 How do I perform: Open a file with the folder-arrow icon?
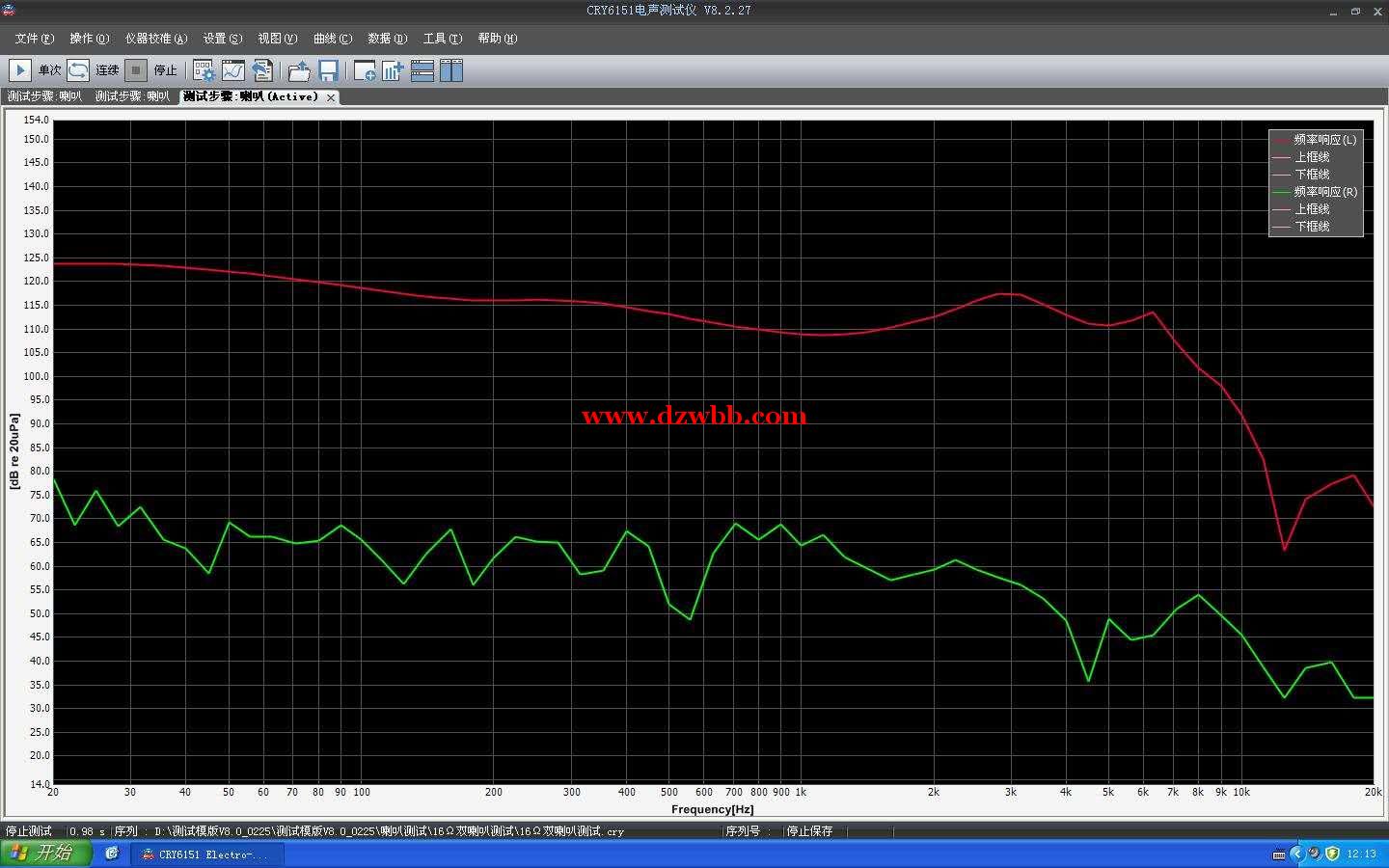(x=299, y=70)
